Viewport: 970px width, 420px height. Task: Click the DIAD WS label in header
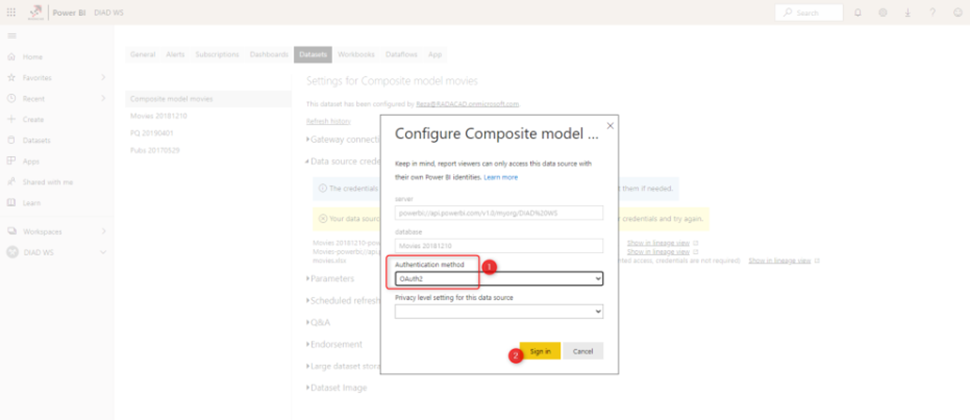109,12
